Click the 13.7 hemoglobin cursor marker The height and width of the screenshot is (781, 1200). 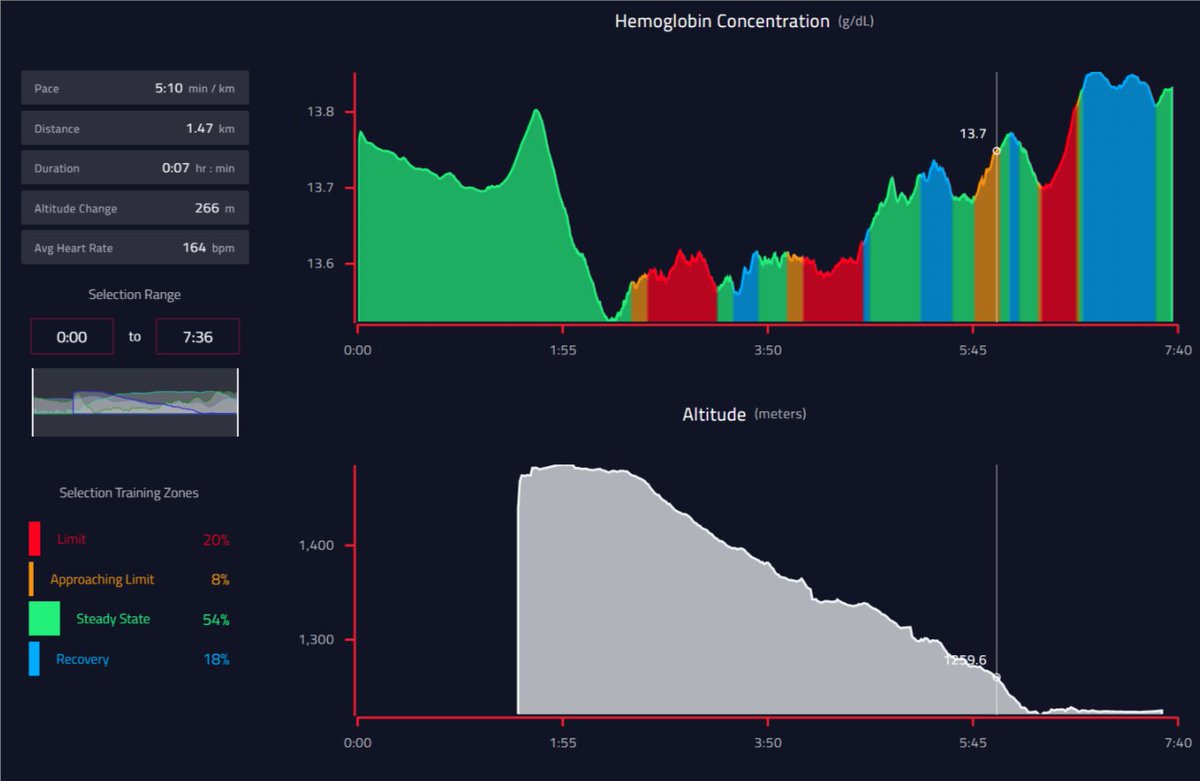click(996, 150)
